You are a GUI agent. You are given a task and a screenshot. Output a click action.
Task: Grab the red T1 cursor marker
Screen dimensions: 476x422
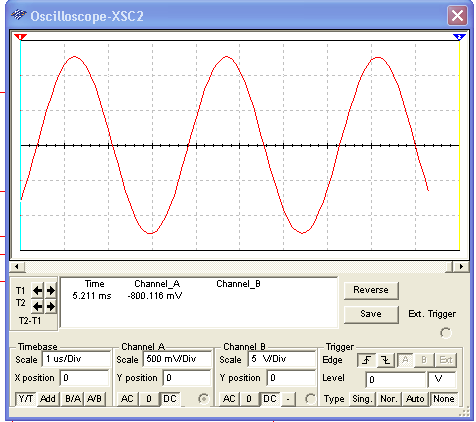tap(21, 37)
